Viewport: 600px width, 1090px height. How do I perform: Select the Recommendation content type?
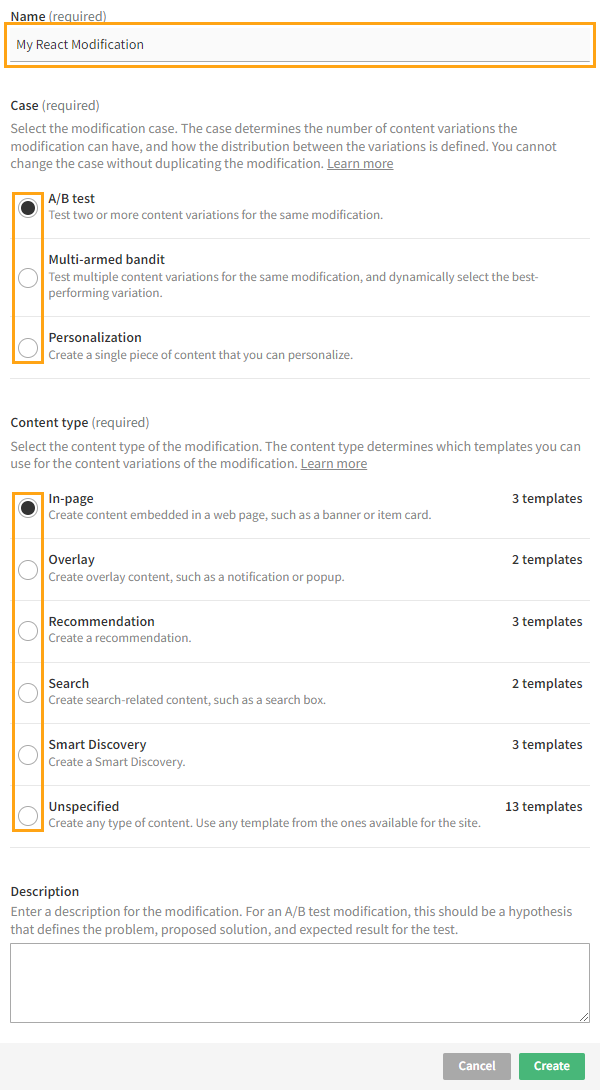[x=27, y=631]
